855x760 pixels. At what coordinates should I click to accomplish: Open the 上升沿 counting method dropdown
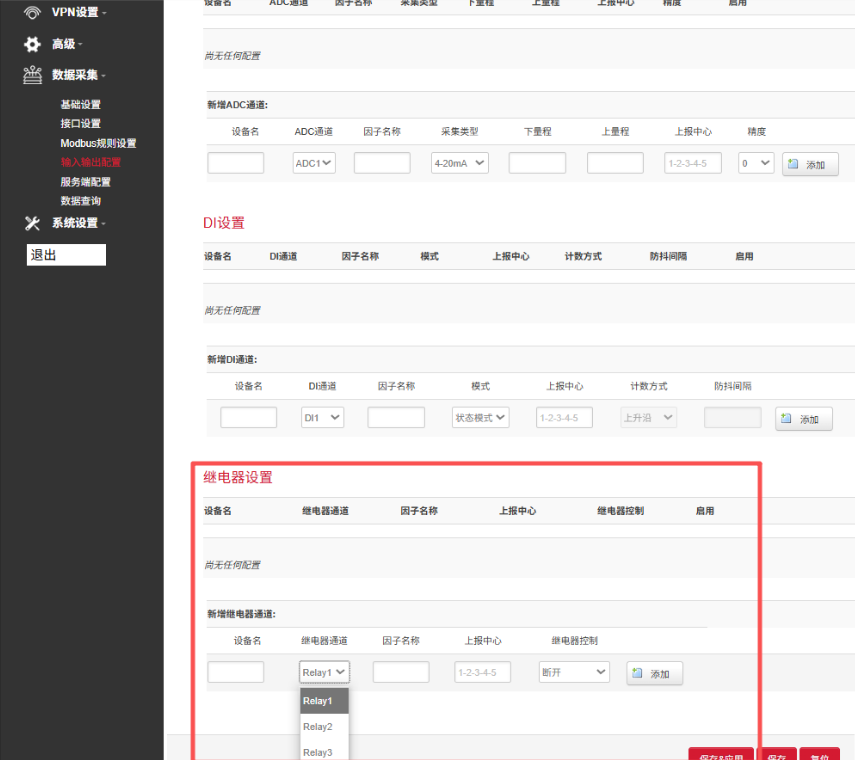[x=648, y=418]
